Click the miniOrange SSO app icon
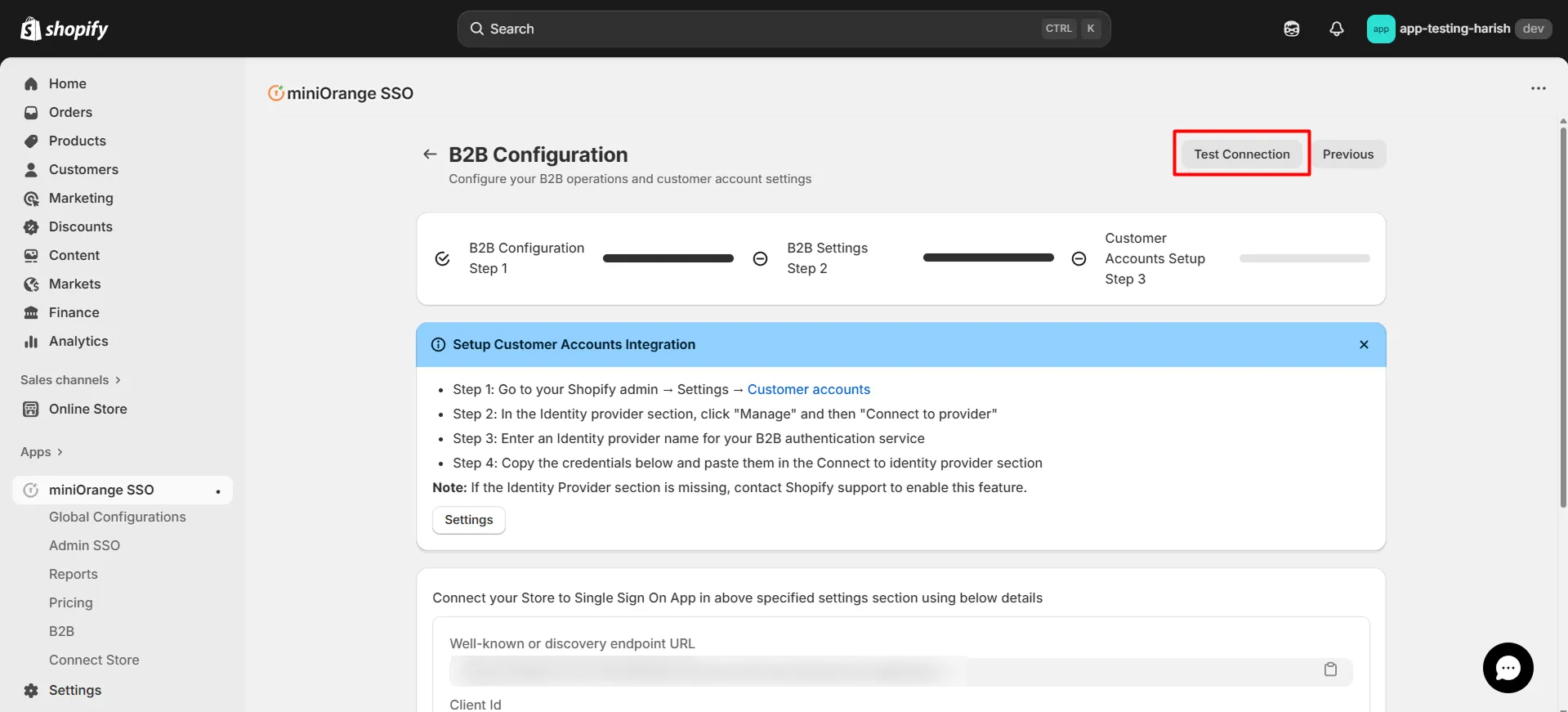The height and width of the screenshot is (712, 1568). point(30,490)
